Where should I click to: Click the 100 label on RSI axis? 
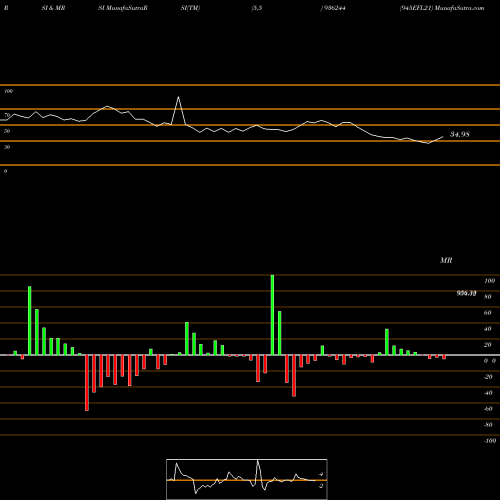point(8,91)
